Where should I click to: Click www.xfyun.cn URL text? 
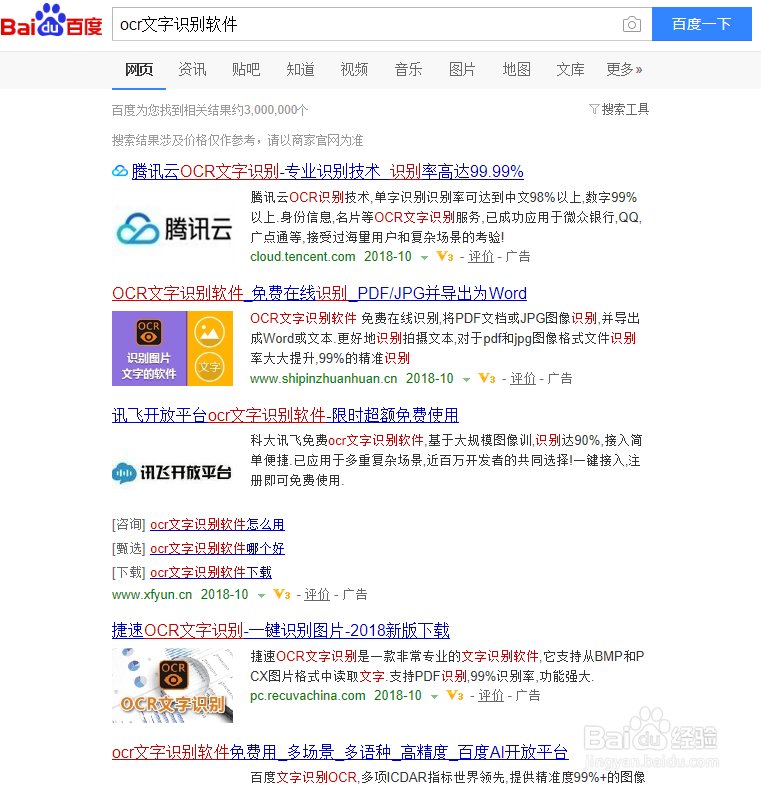[x=152, y=595]
